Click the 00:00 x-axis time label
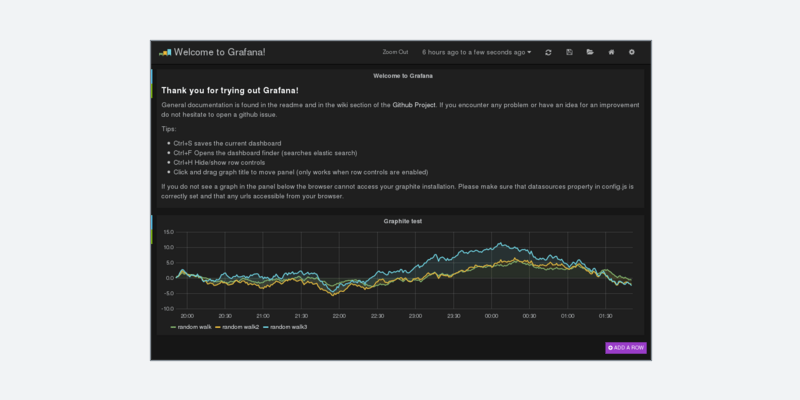 tap(491, 316)
